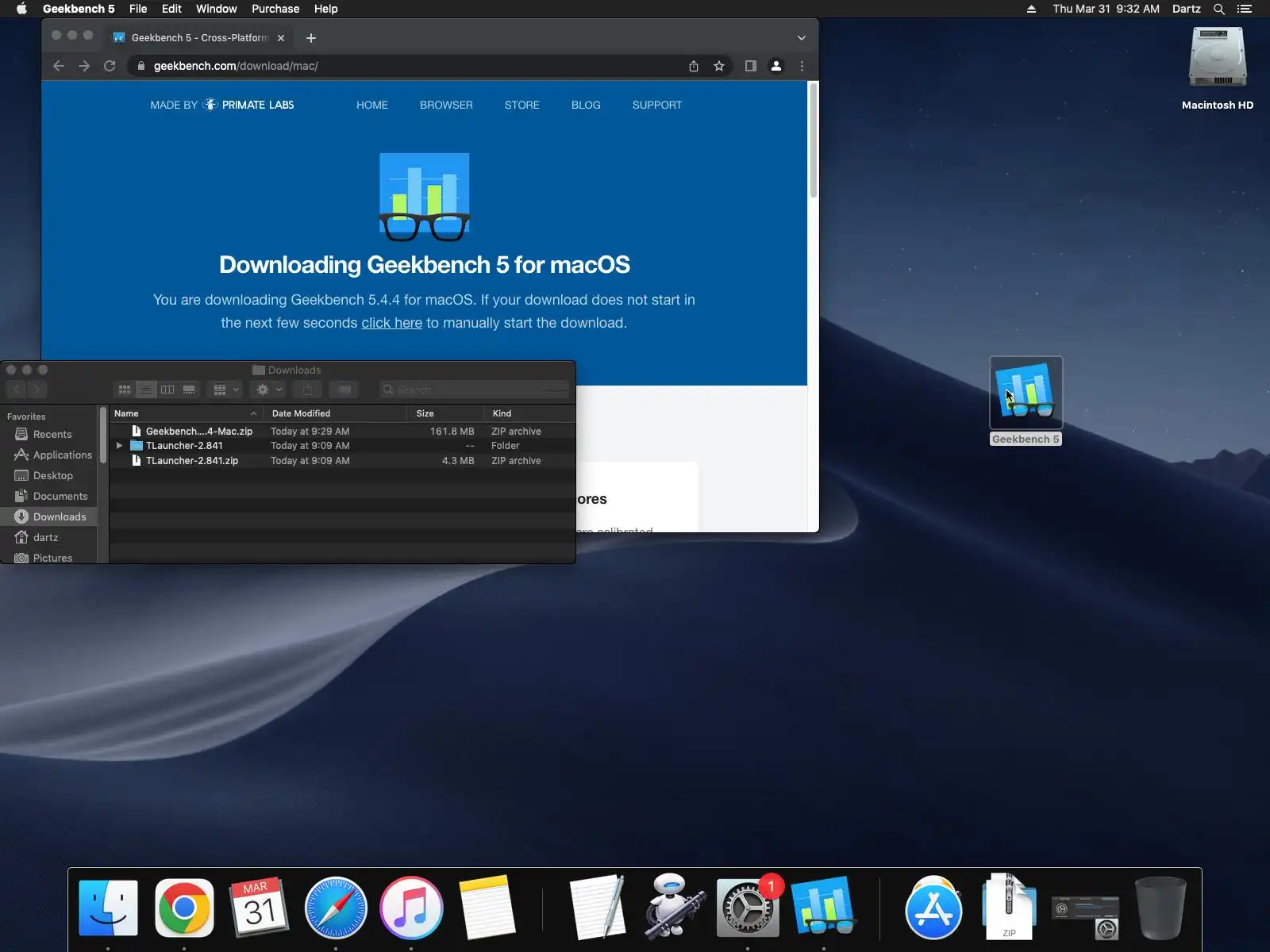
Task: Open the Finder action gear menu
Action: point(268,390)
